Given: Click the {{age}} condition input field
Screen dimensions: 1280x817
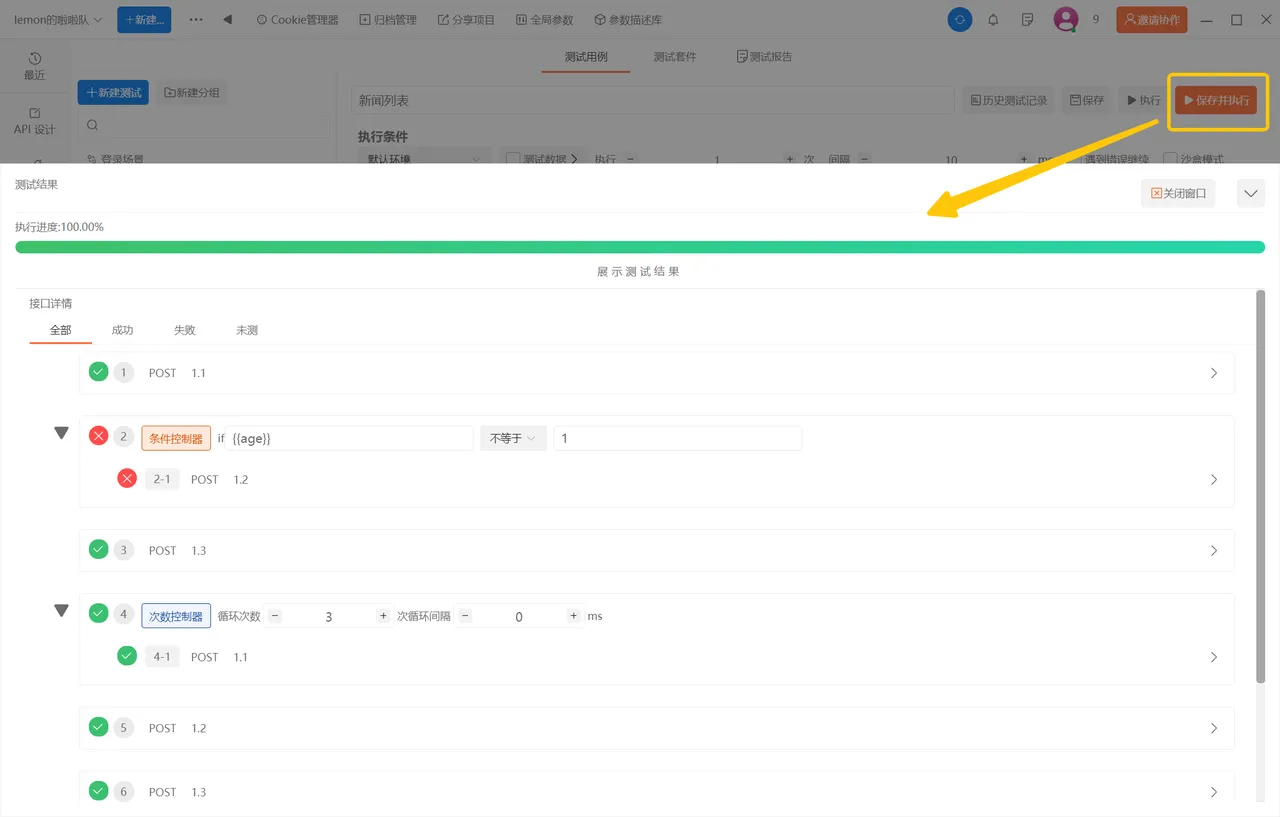Looking at the screenshot, I should (349, 438).
